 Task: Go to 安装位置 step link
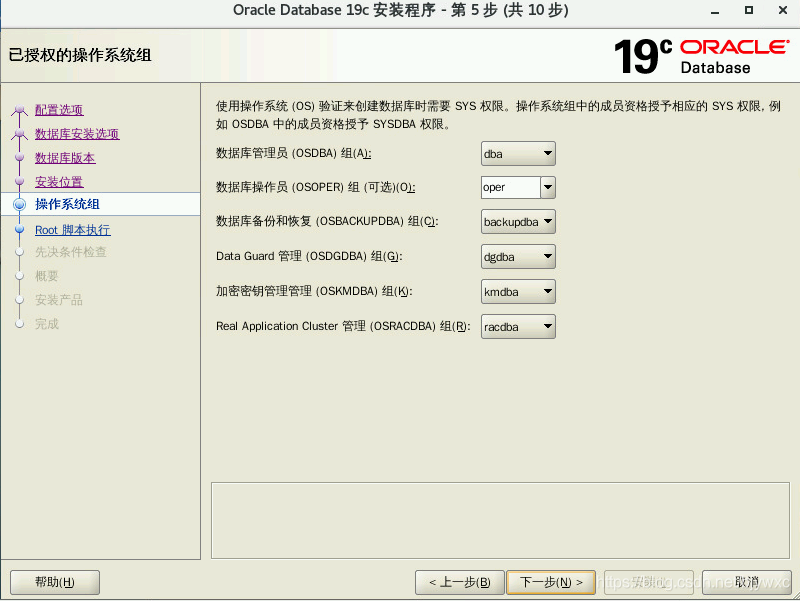[59, 182]
